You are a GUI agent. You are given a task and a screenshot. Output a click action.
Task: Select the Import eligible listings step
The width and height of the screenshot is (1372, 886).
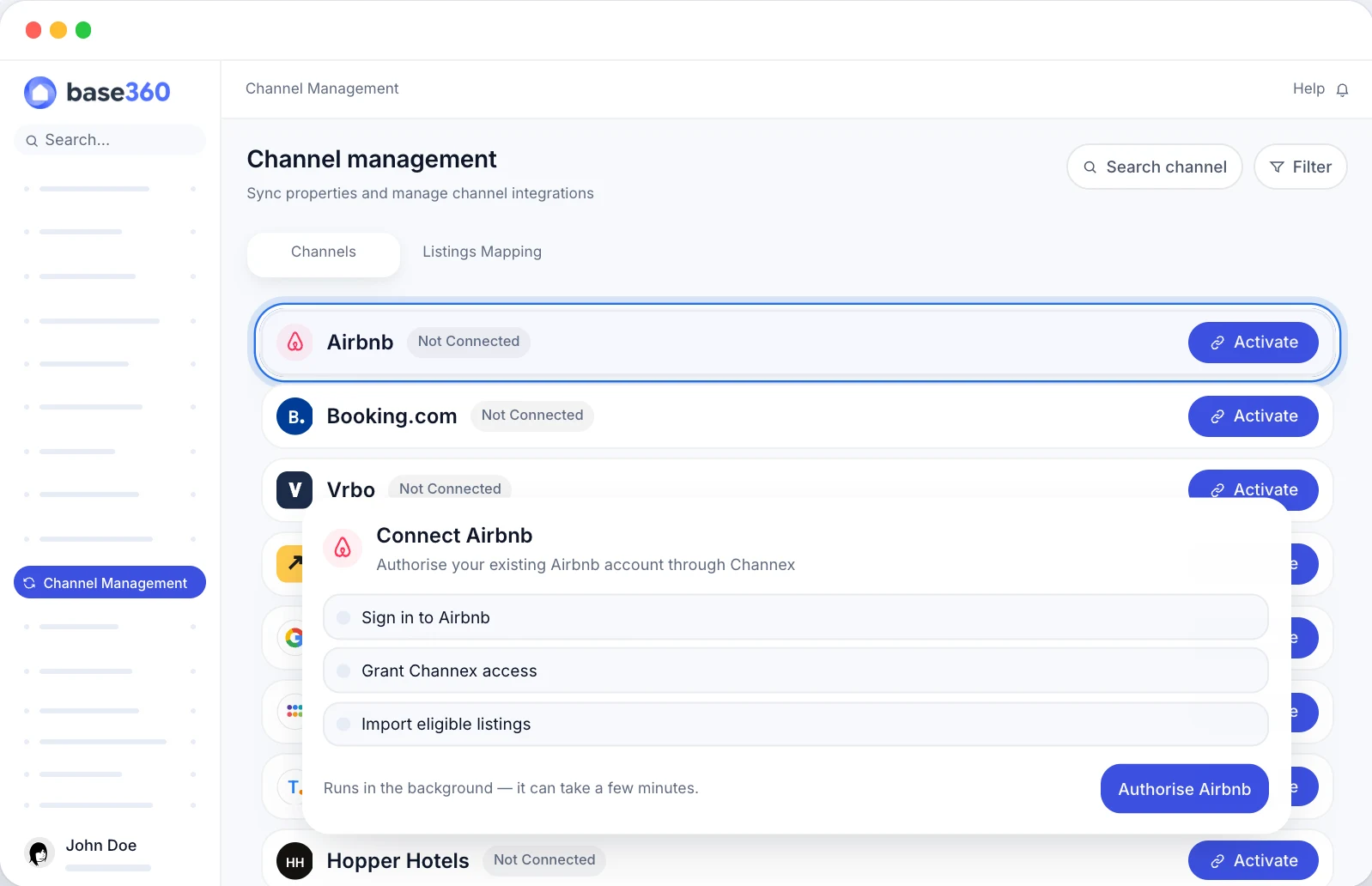click(795, 724)
